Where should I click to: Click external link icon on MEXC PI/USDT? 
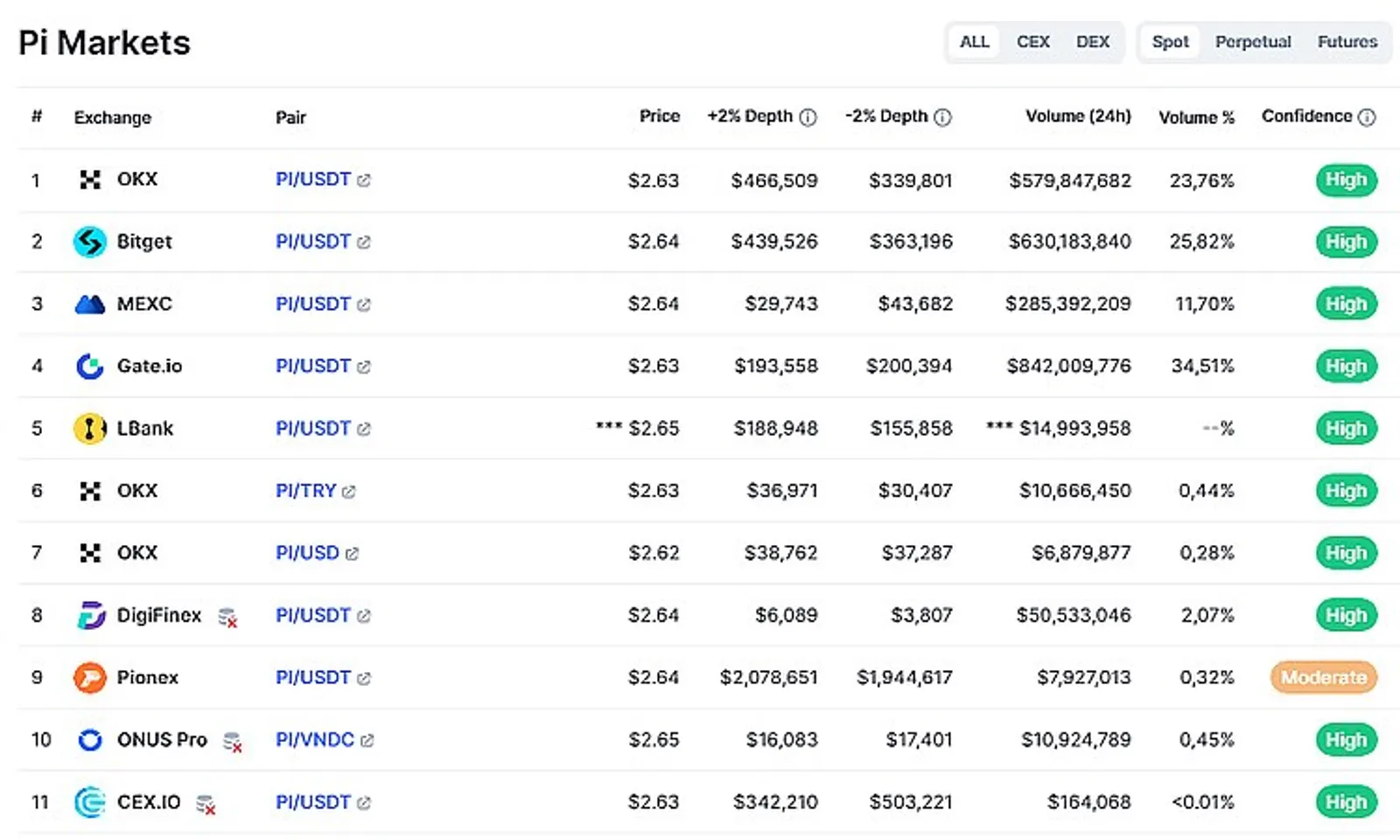click(x=364, y=304)
